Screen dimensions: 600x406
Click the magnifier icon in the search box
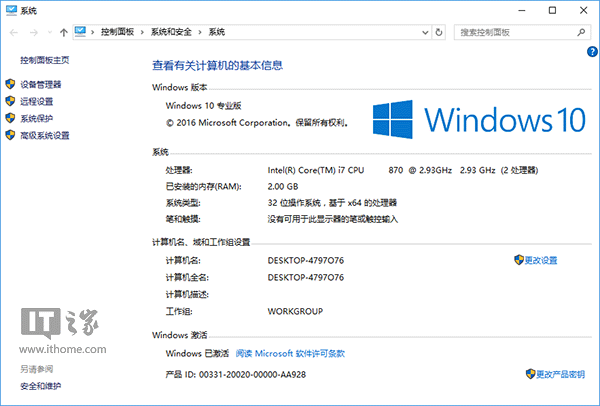pyautogui.click(x=579, y=33)
